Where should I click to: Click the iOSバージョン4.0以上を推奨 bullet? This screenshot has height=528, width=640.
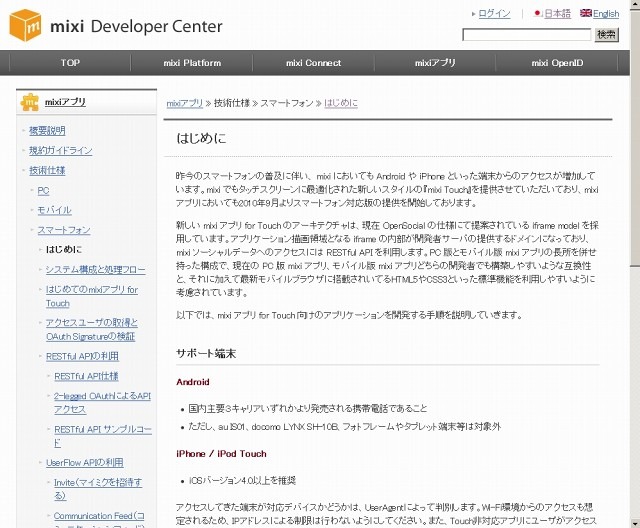242,481
